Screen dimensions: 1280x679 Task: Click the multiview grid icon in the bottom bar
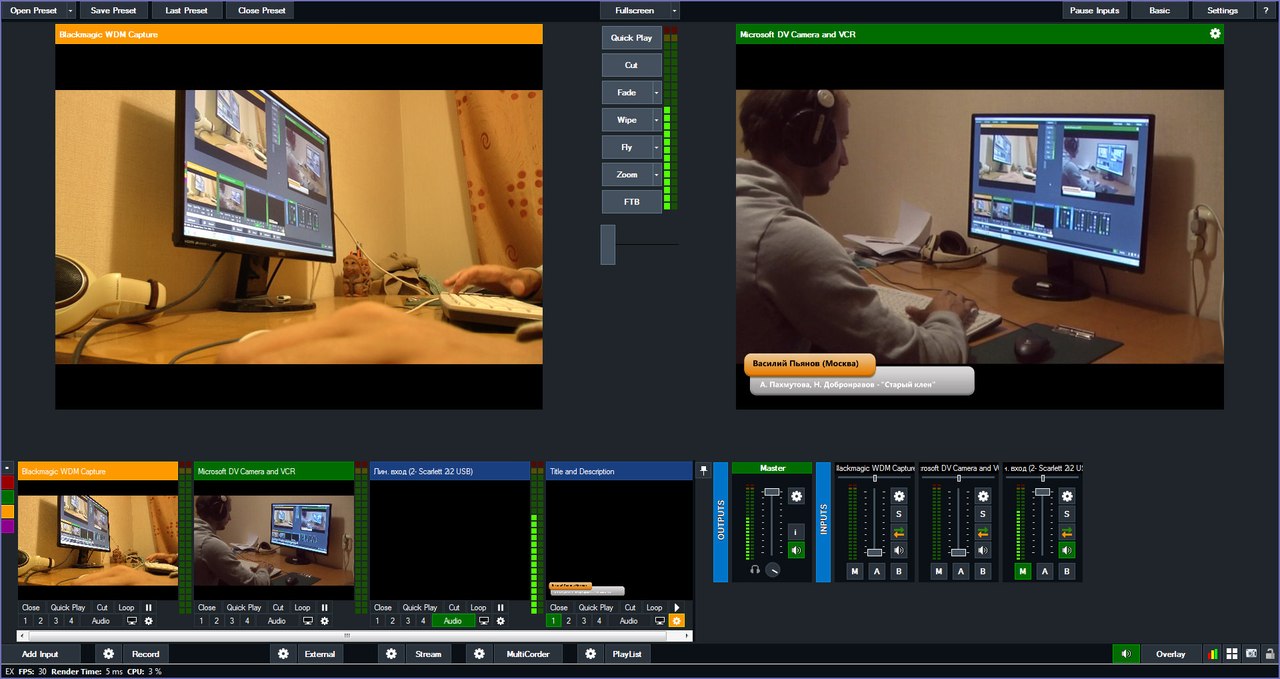tap(1232, 653)
